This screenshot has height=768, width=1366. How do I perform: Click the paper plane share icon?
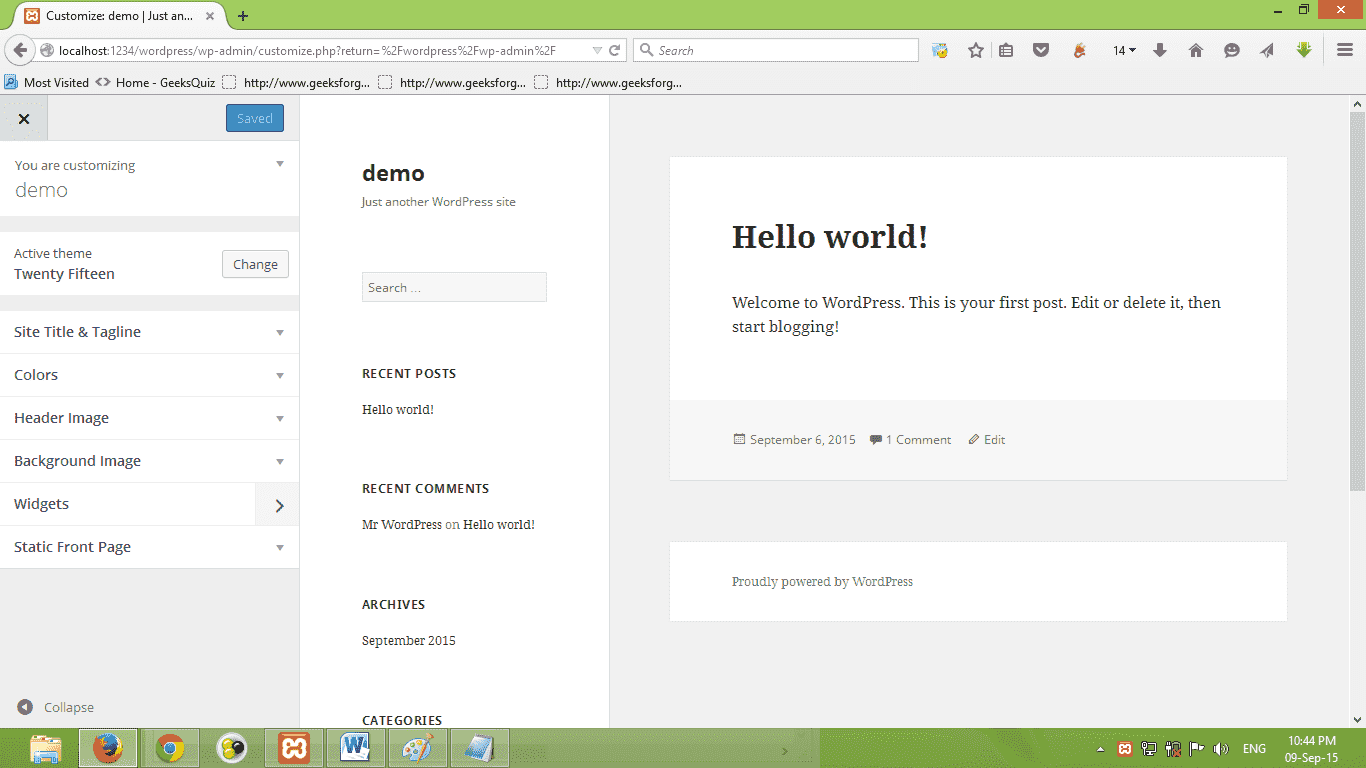coord(1267,50)
